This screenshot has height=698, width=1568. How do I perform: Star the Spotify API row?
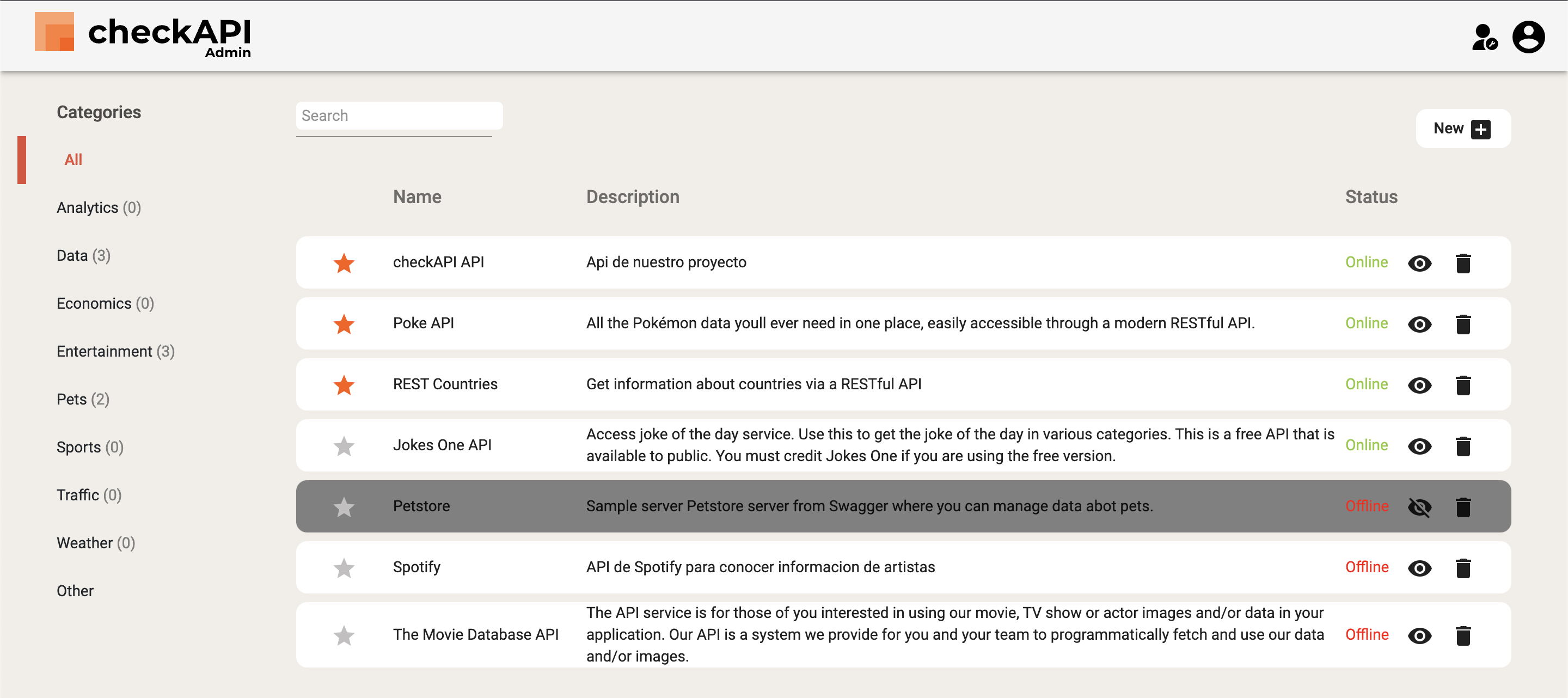click(344, 567)
